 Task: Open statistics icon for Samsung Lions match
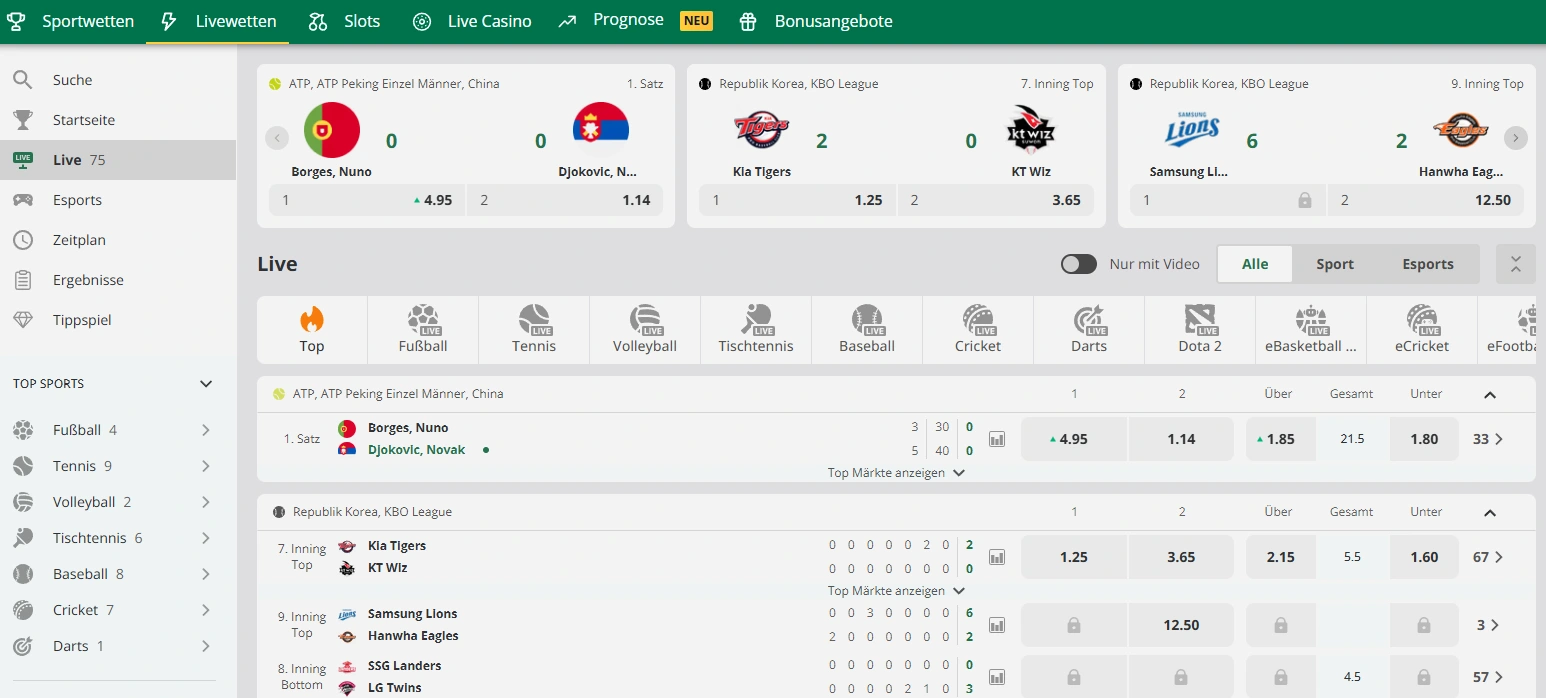[997, 625]
